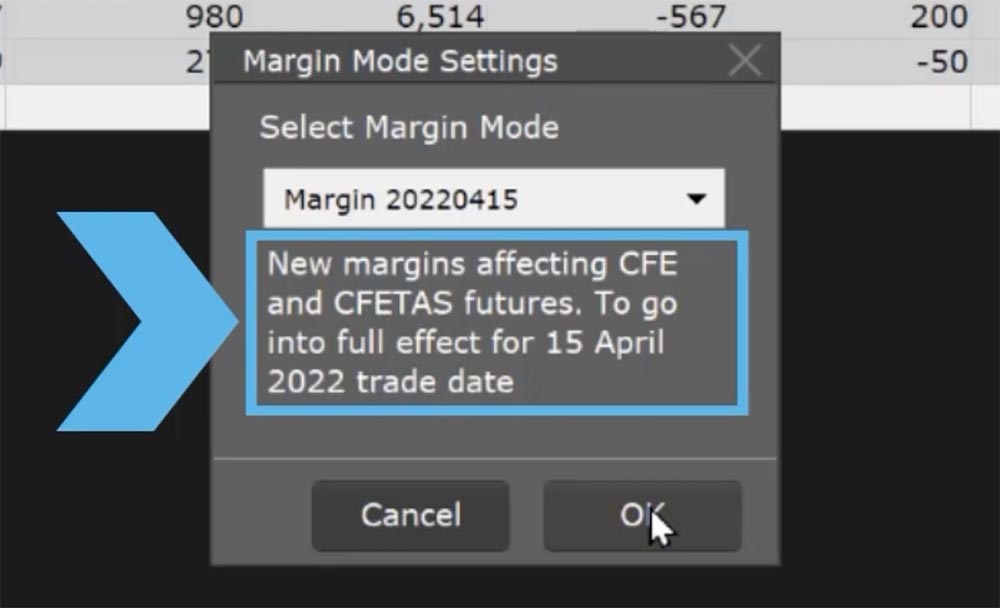Click the Cancel button

click(x=410, y=515)
